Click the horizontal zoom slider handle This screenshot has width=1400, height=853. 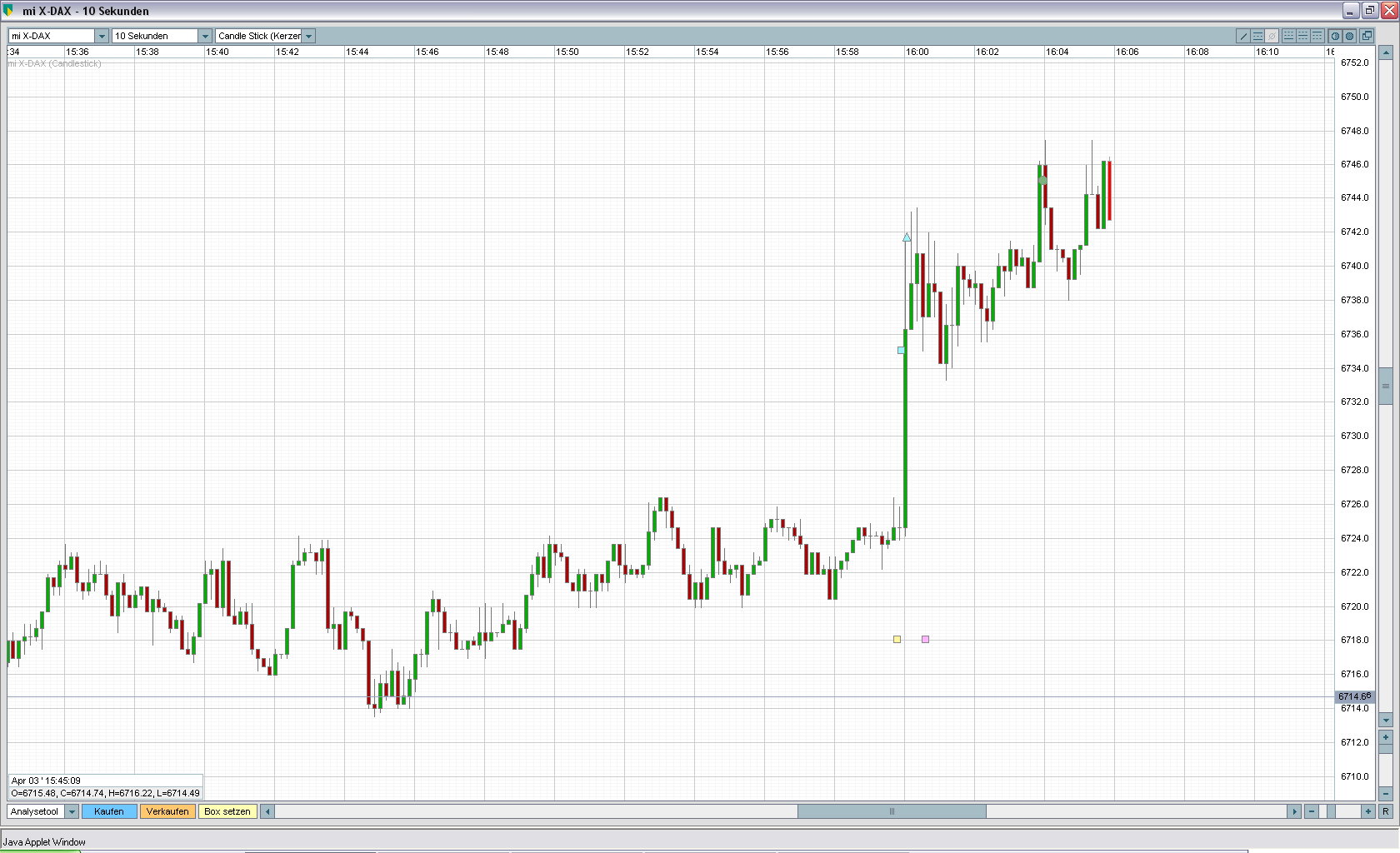click(x=1332, y=811)
